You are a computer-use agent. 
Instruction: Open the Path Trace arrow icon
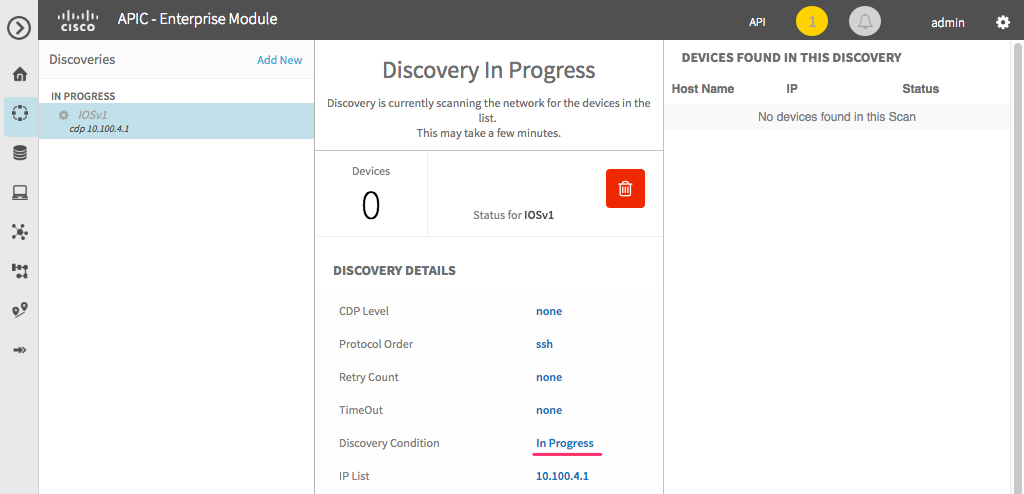pyautogui.click(x=20, y=350)
